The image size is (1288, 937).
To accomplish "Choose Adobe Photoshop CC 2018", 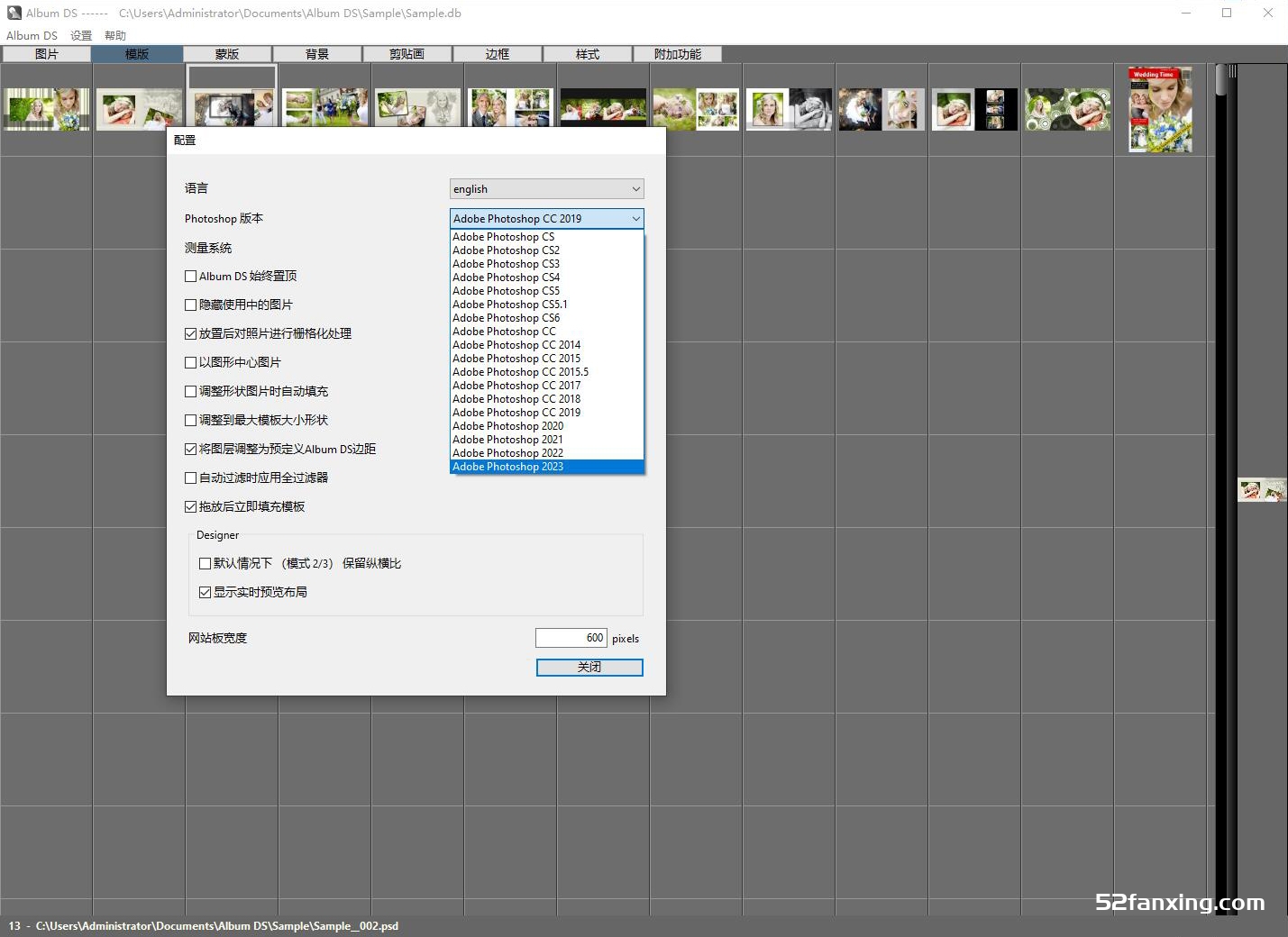I will click(x=547, y=399).
